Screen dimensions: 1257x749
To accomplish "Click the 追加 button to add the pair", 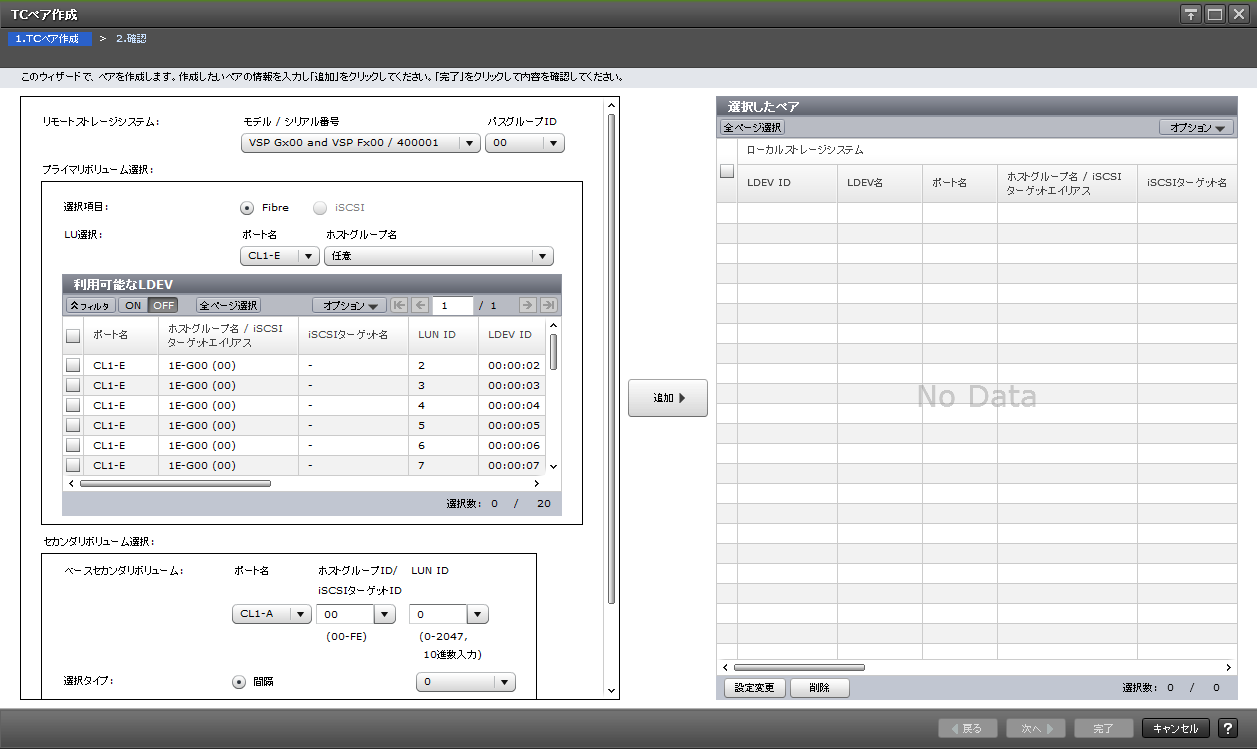I will click(667, 398).
